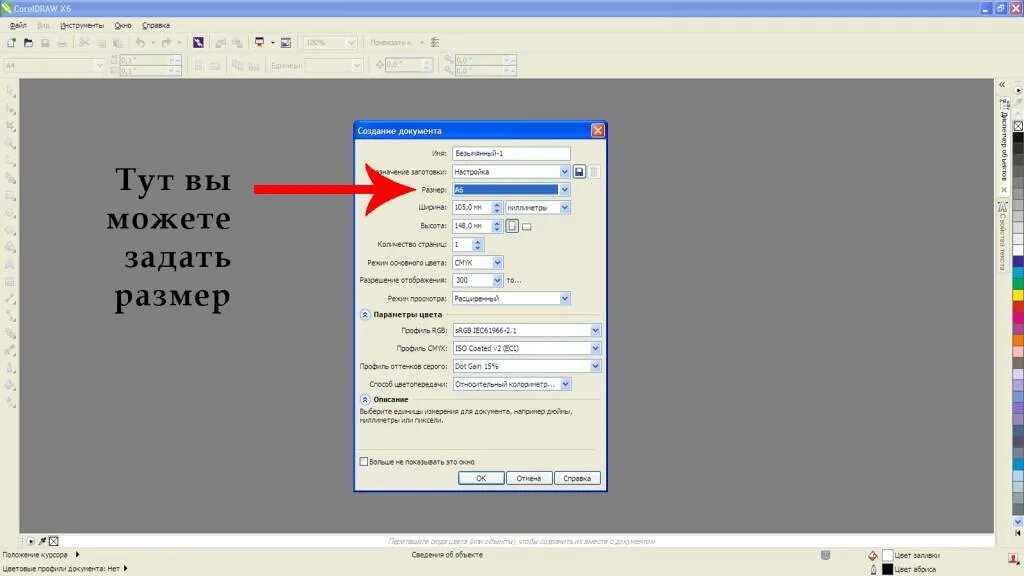Close the New Document dialog
Image resolution: width=1024 pixels, height=576 pixels.
pos(598,131)
